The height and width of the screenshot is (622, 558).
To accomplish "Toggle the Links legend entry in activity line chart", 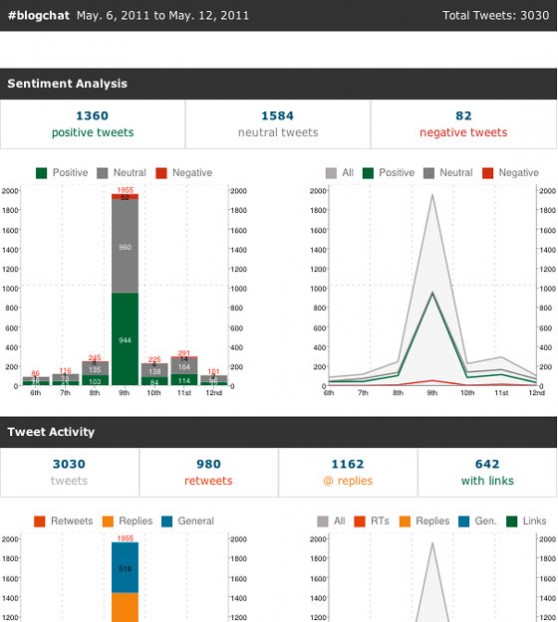I will [x=526, y=521].
